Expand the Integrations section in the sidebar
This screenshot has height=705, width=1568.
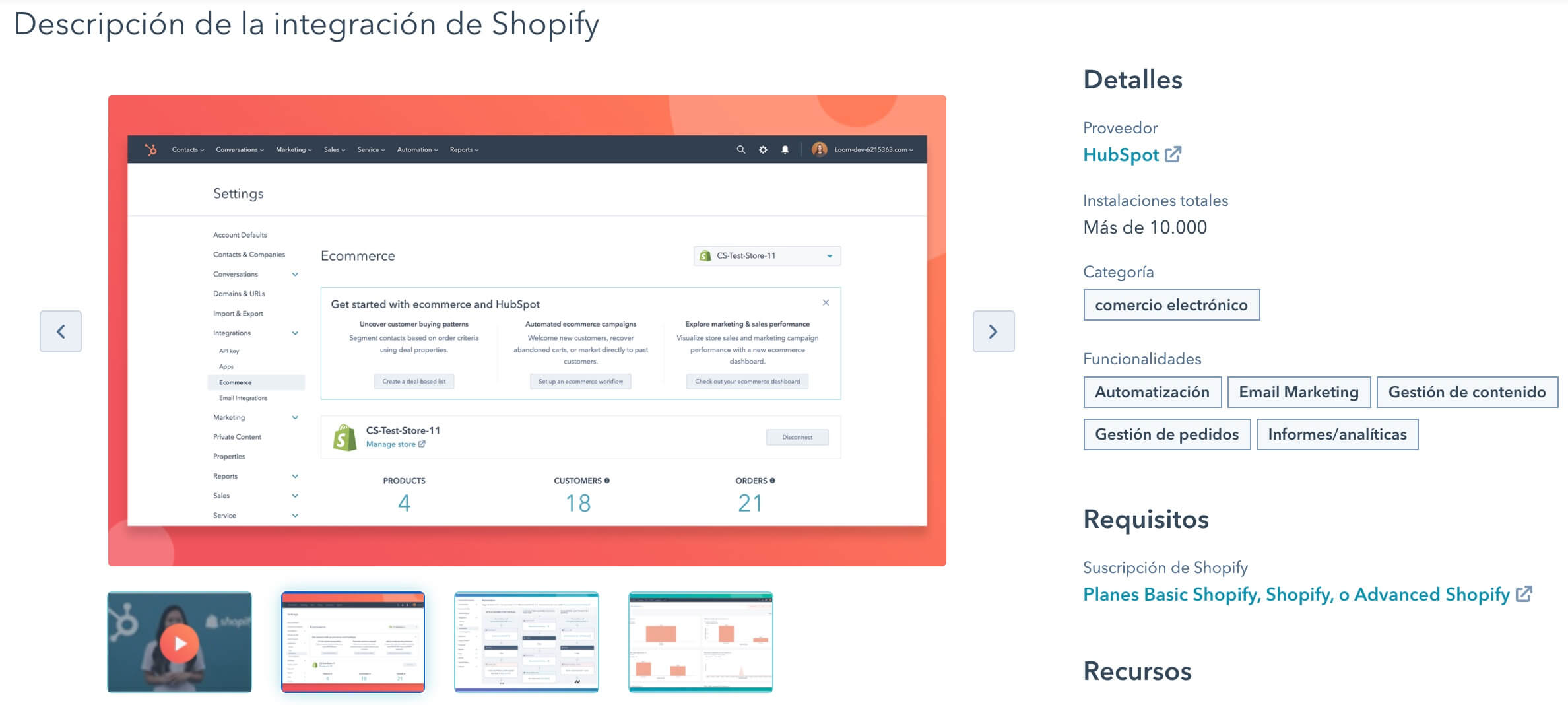295,333
